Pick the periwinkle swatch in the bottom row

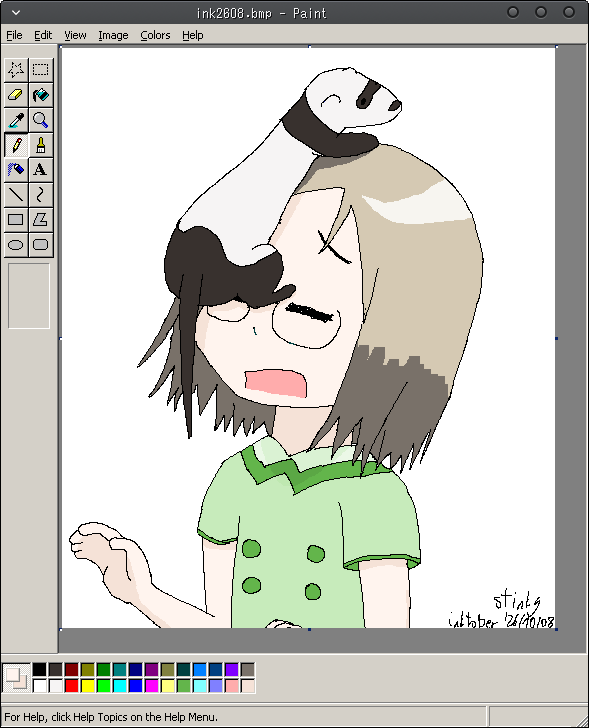pyautogui.click(x=216, y=686)
